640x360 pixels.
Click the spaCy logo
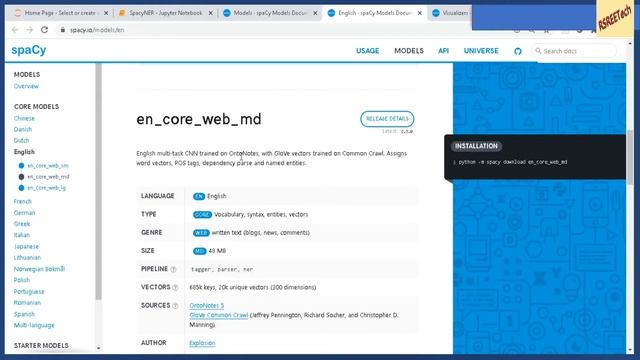click(29, 50)
